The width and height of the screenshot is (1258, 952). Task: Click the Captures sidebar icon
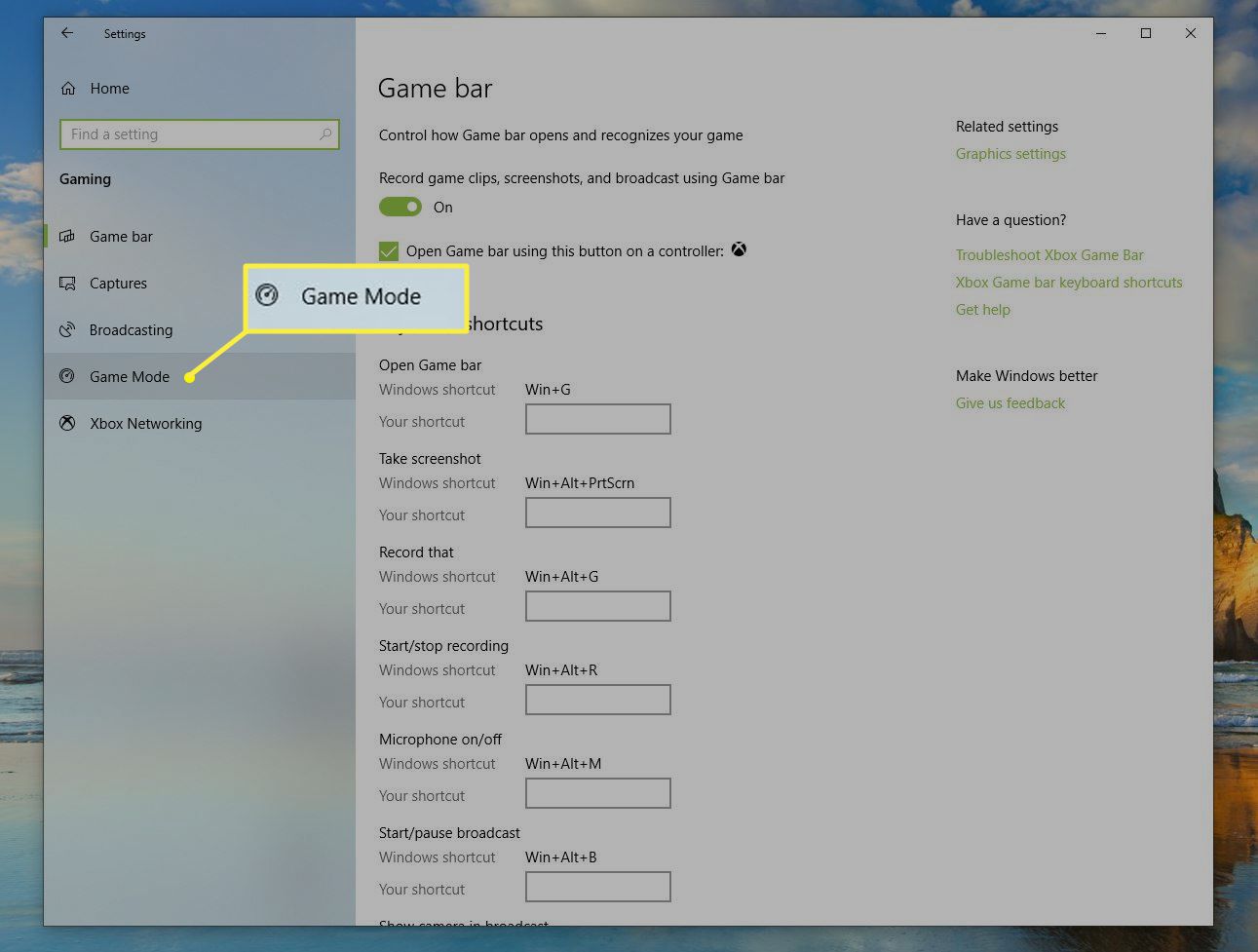click(67, 284)
